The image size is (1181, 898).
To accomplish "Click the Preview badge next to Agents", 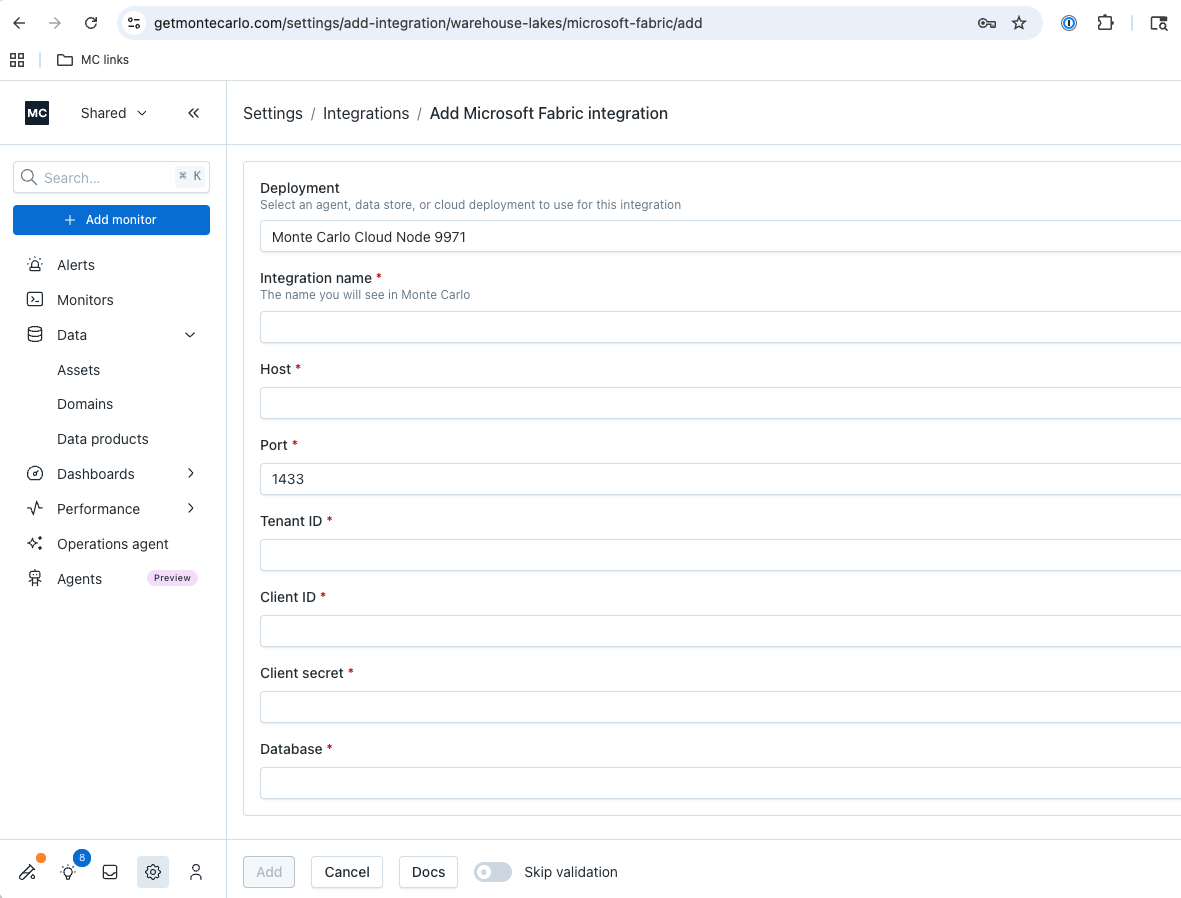I will (x=172, y=578).
